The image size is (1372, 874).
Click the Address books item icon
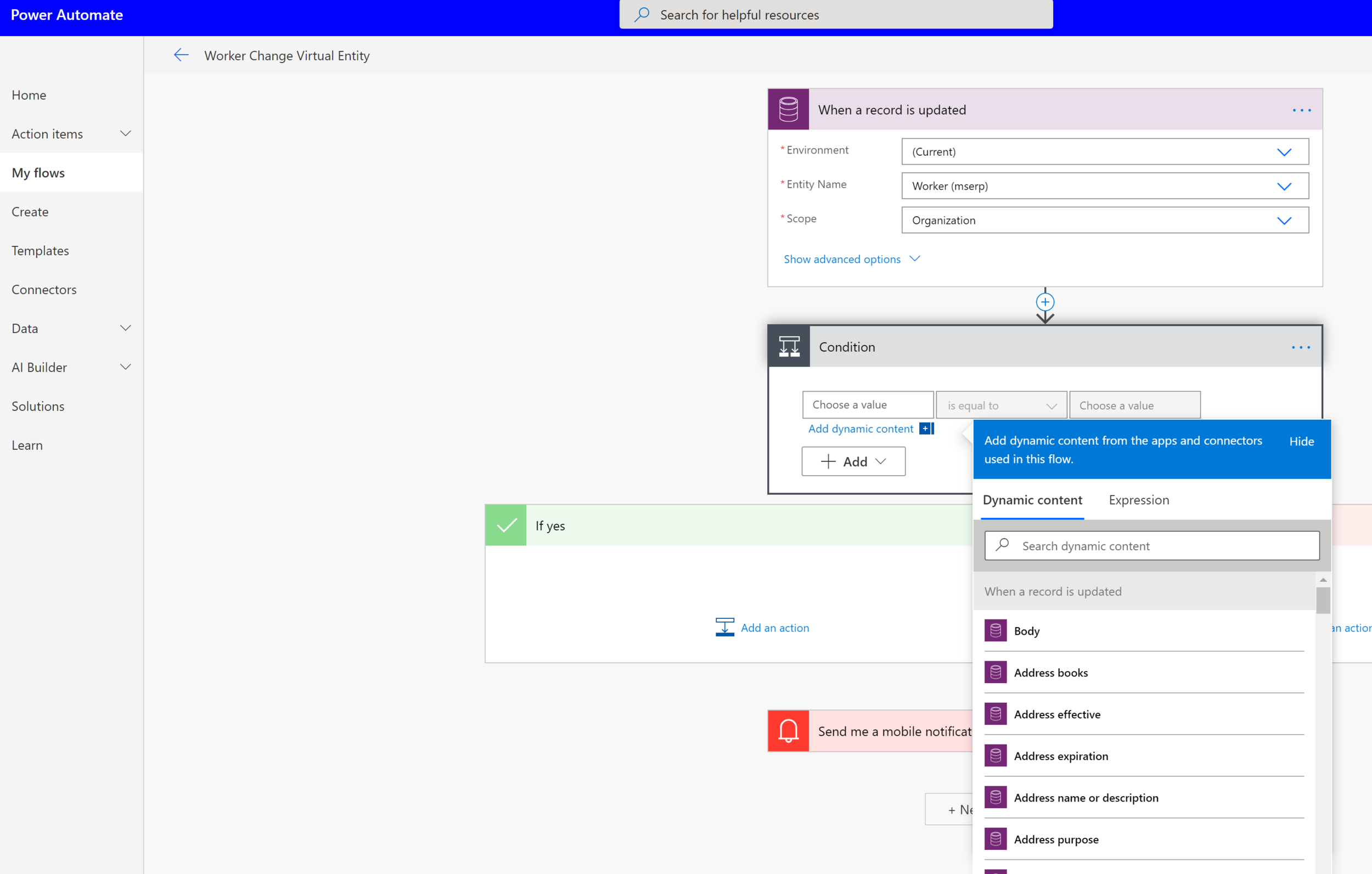pos(996,672)
